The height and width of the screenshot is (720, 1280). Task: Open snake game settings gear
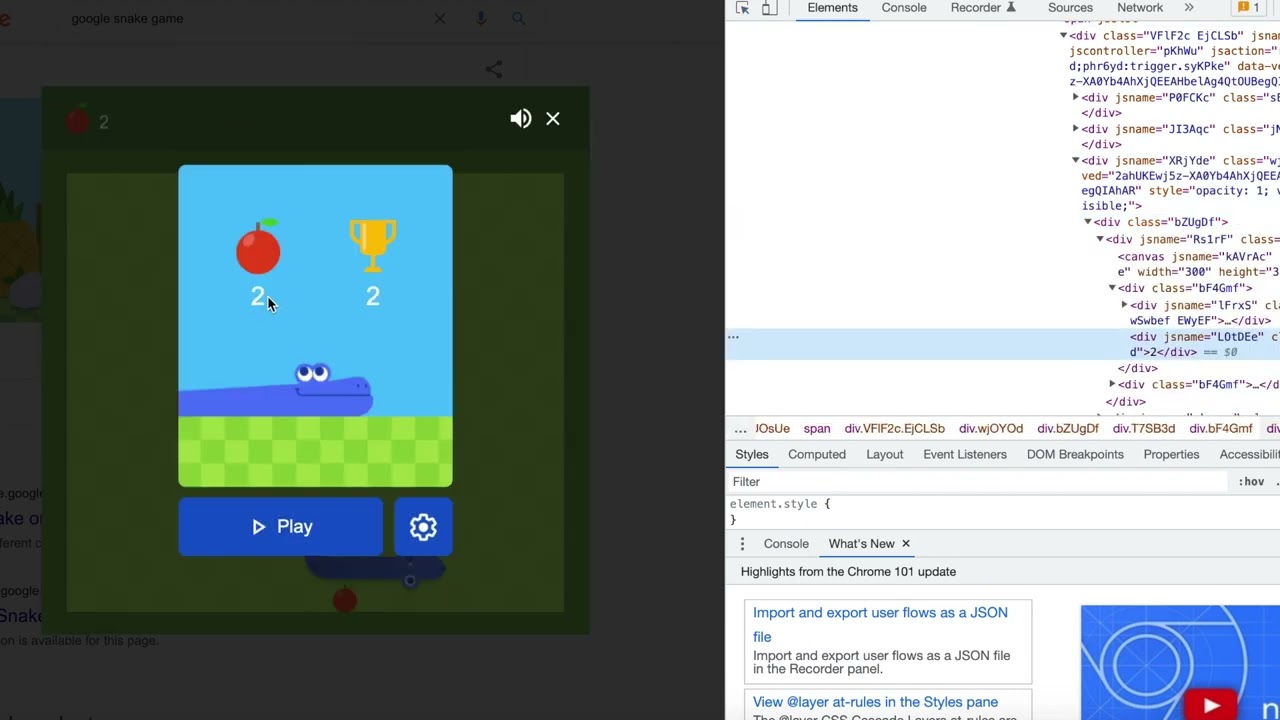pyautogui.click(x=423, y=527)
